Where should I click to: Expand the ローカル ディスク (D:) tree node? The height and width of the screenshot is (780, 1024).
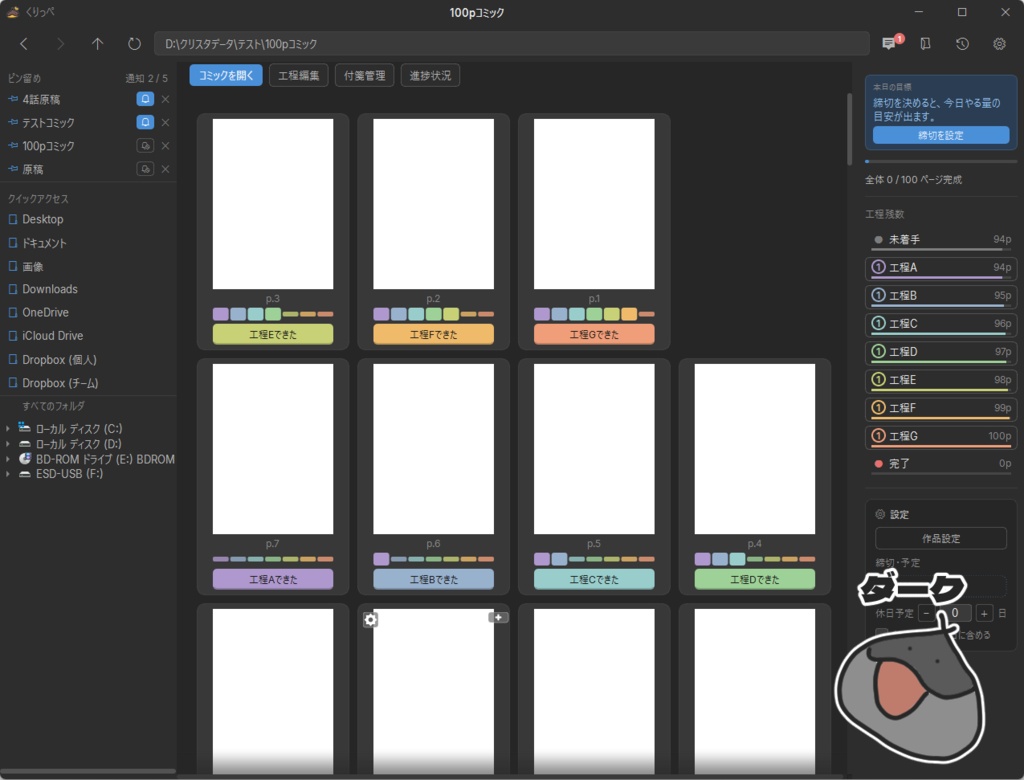(8, 444)
